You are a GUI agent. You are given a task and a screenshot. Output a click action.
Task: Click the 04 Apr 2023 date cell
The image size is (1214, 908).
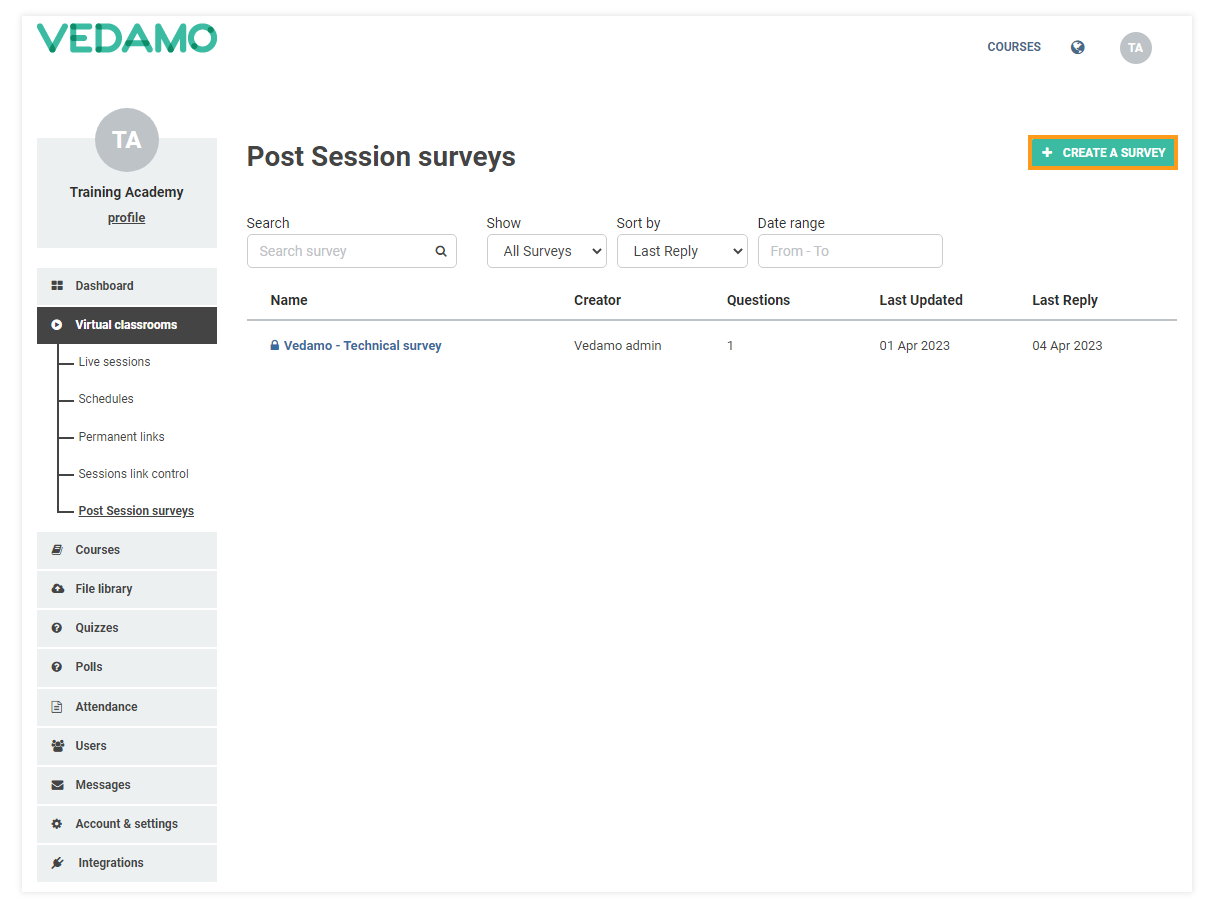coord(1067,345)
